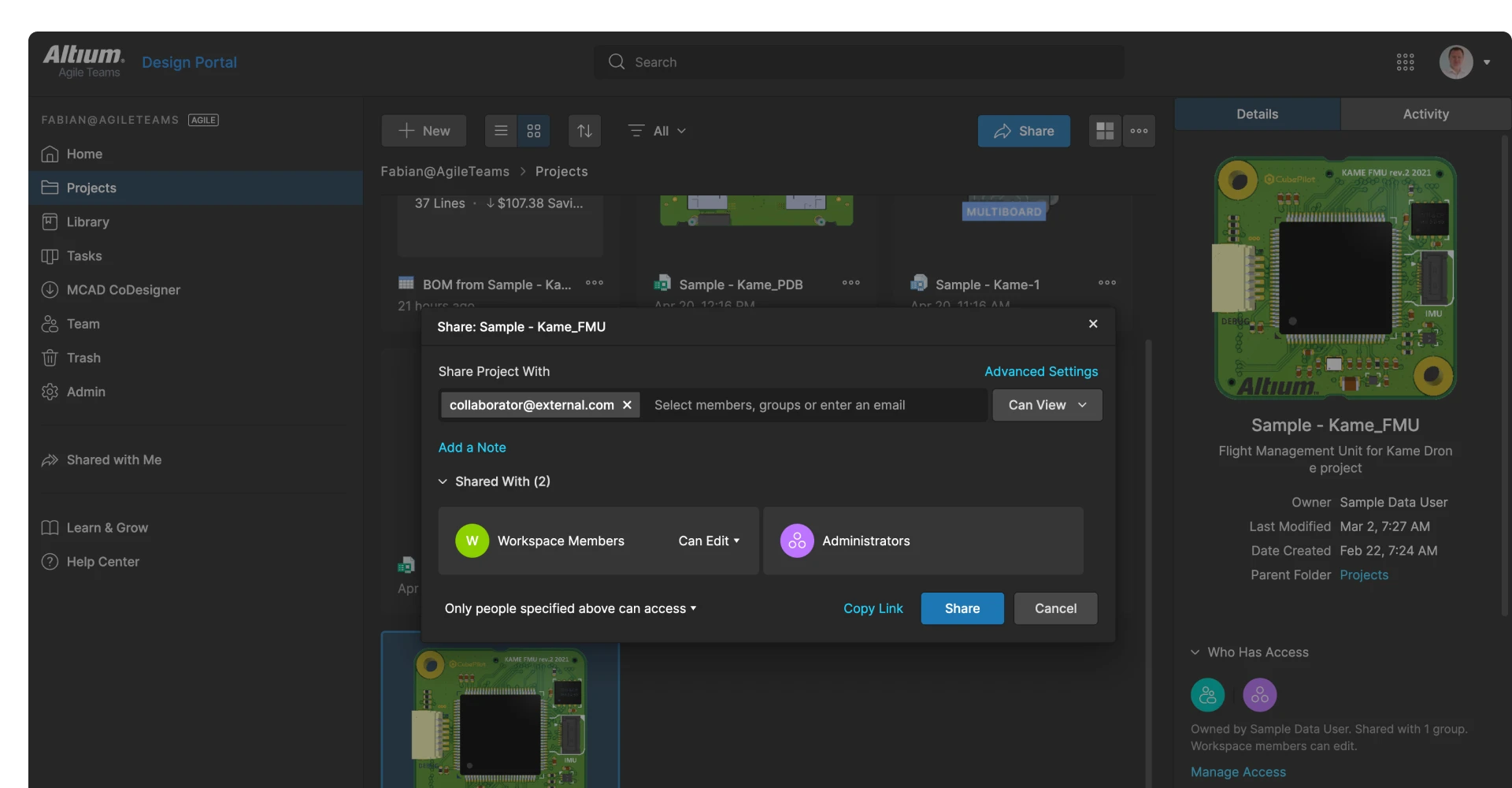This screenshot has width=1512, height=788.
Task: Open Tasks in sidebar
Action: click(195, 256)
